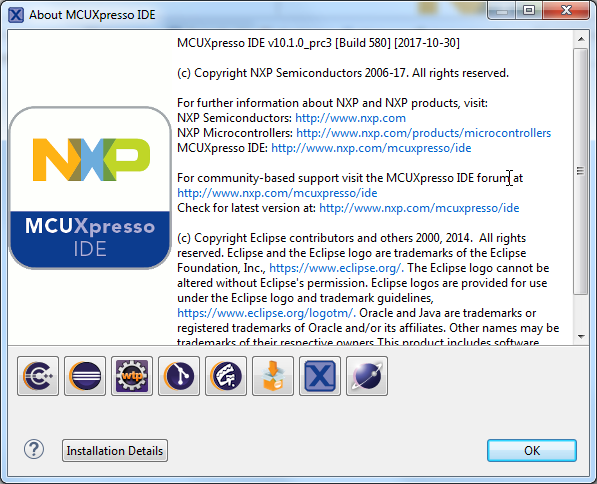597x484 pixels.
Task: Follow the http://www.nxp.com link
Action: point(350,118)
